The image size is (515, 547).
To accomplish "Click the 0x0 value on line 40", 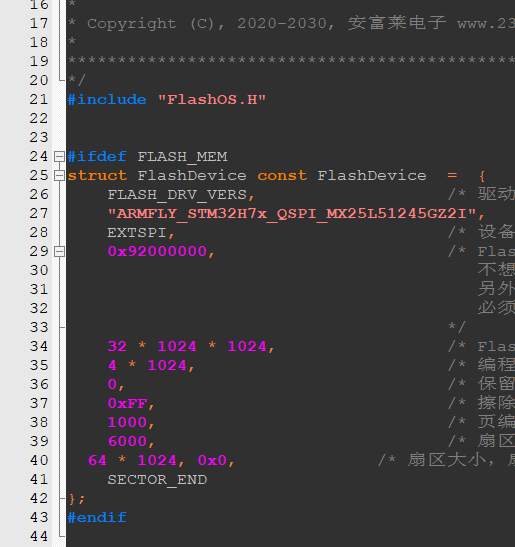I will (212, 460).
